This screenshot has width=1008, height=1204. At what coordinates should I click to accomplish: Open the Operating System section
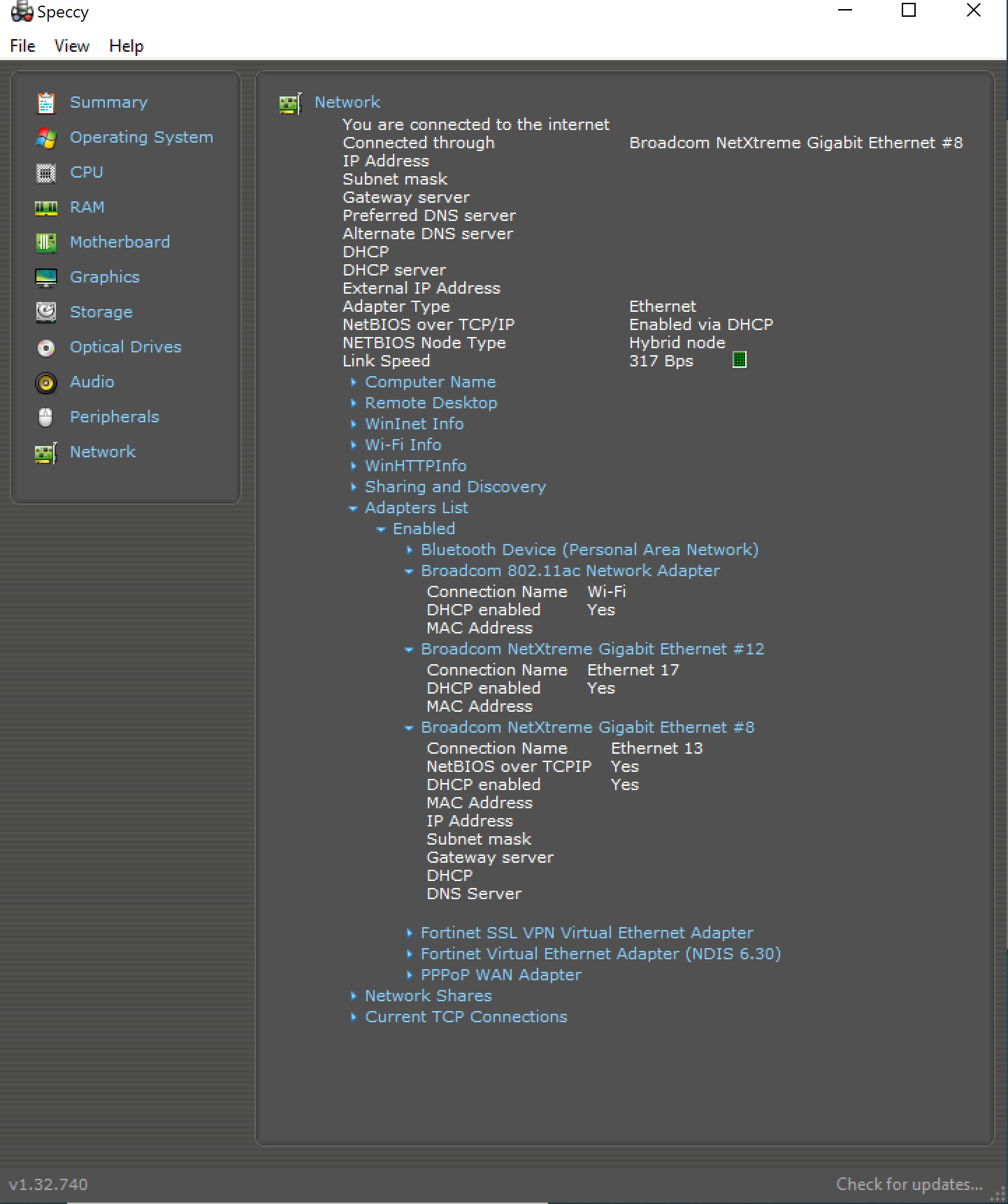pos(141,137)
